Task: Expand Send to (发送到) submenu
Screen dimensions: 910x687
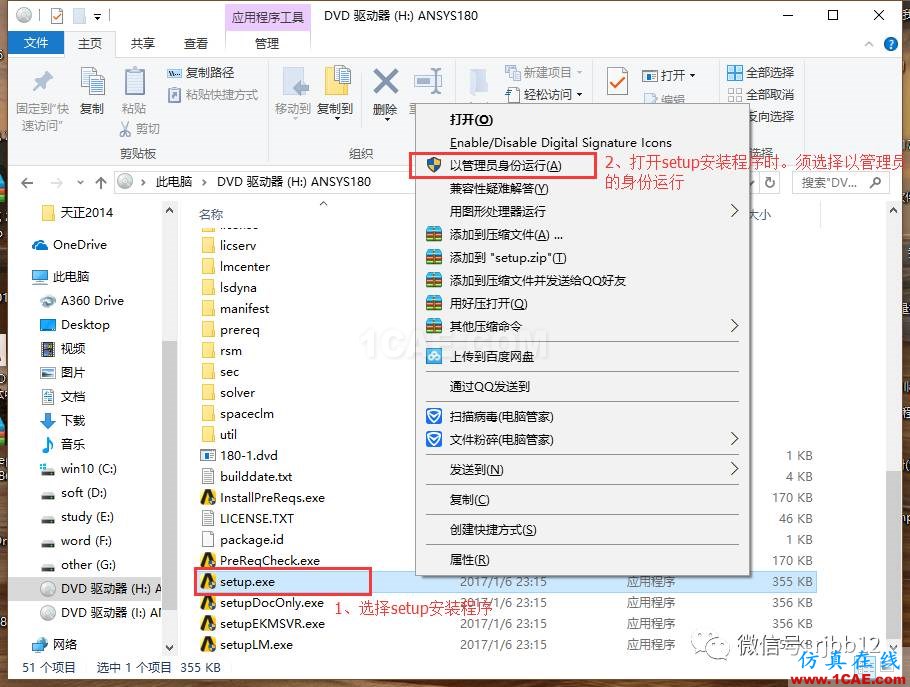Action: [x=734, y=469]
